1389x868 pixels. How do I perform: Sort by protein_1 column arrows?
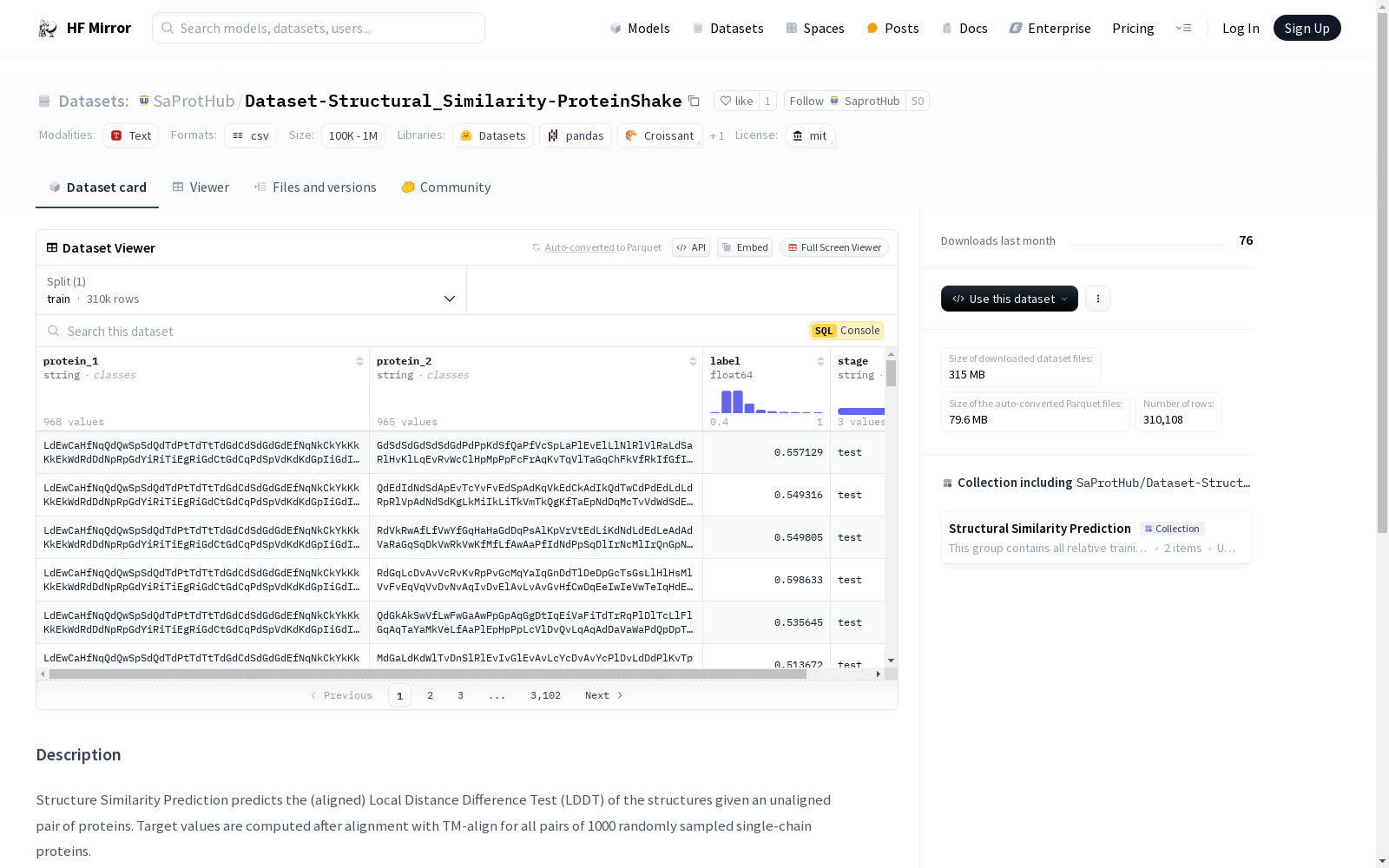pos(359,361)
